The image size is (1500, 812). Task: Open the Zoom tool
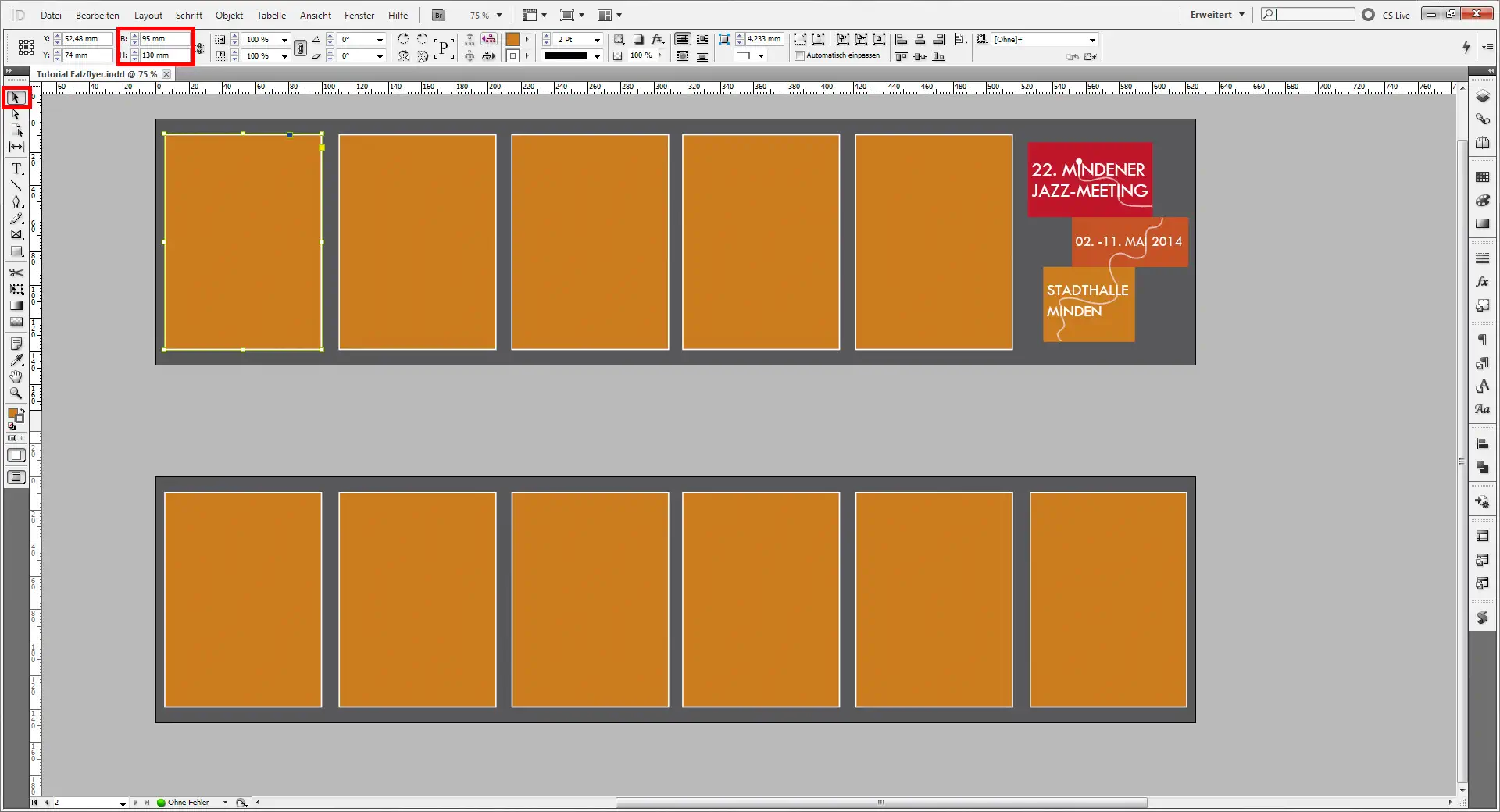[x=16, y=394]
